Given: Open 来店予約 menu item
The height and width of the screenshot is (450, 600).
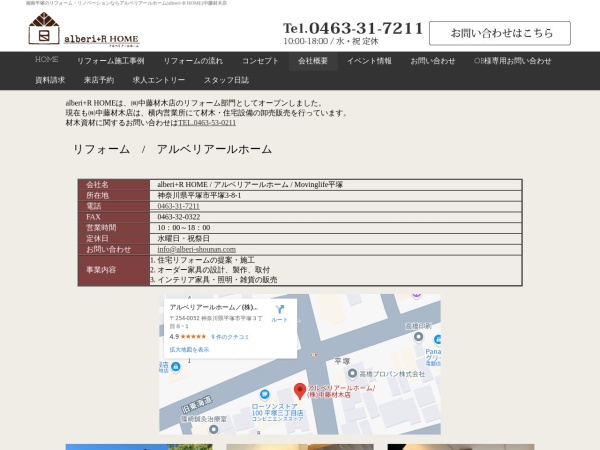Looking at the screenshot, I should point(99,80).
